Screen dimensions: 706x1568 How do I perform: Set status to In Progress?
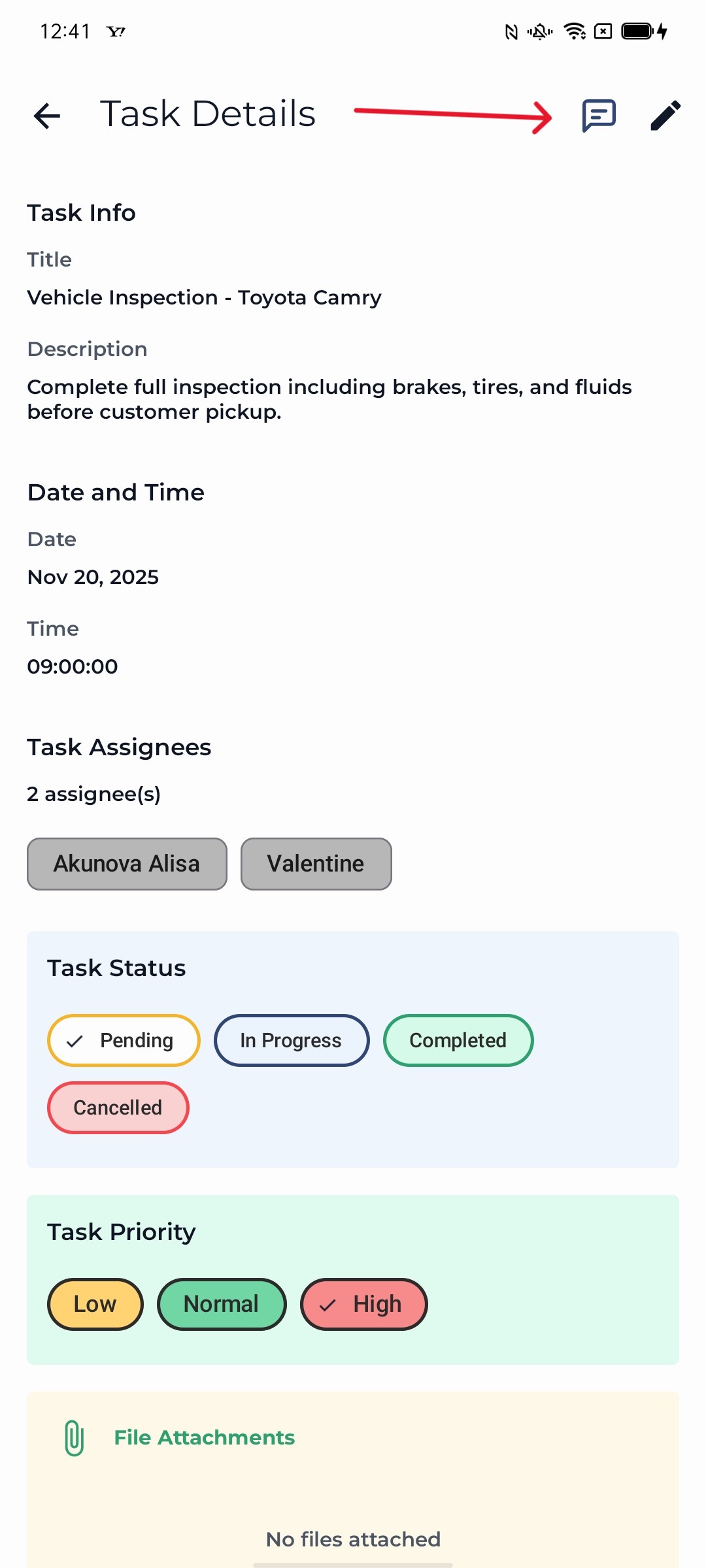[x=292, y=1040]
